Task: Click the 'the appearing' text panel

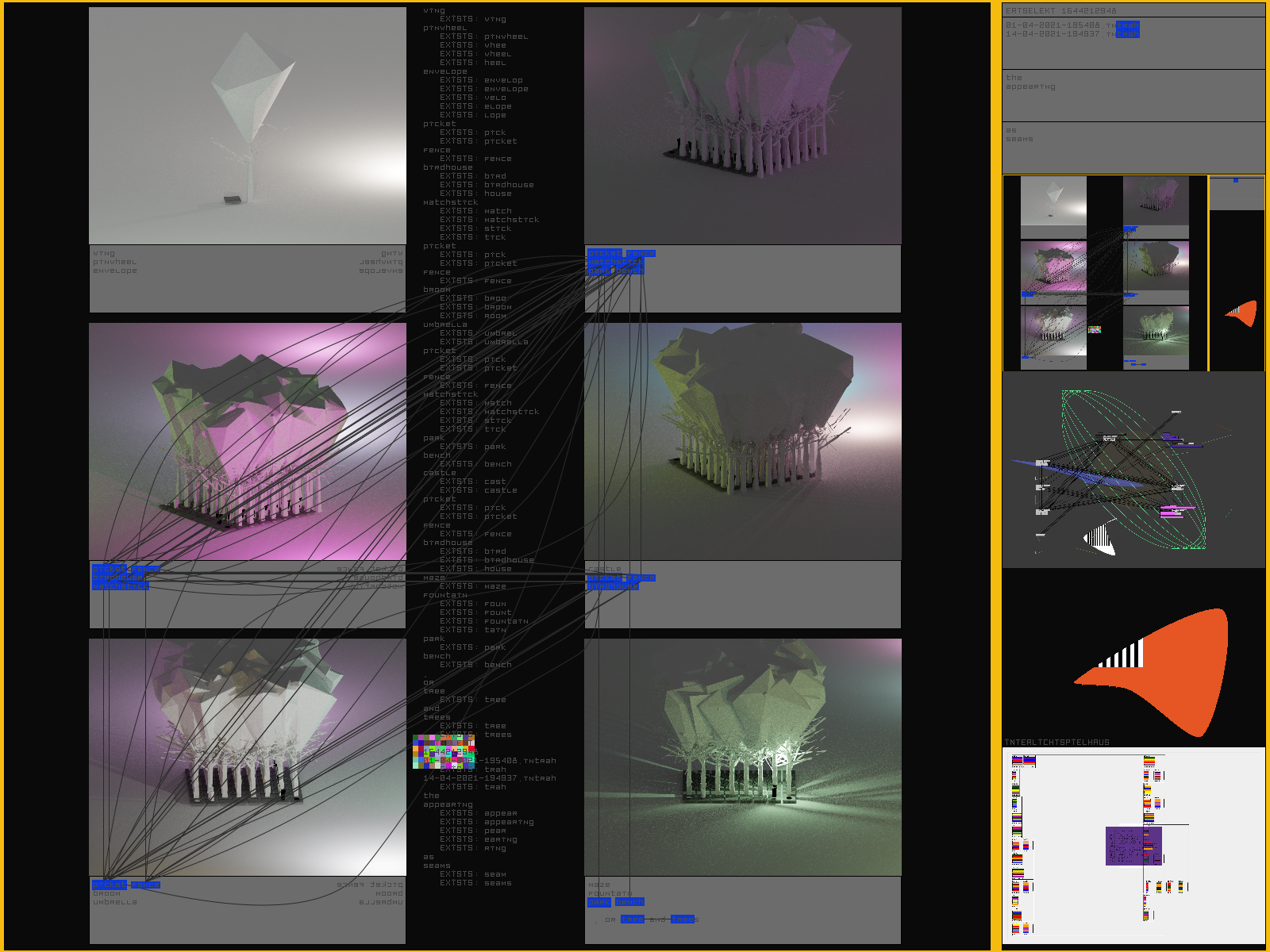Action: pyautogui.click(x=1133, y=95)
